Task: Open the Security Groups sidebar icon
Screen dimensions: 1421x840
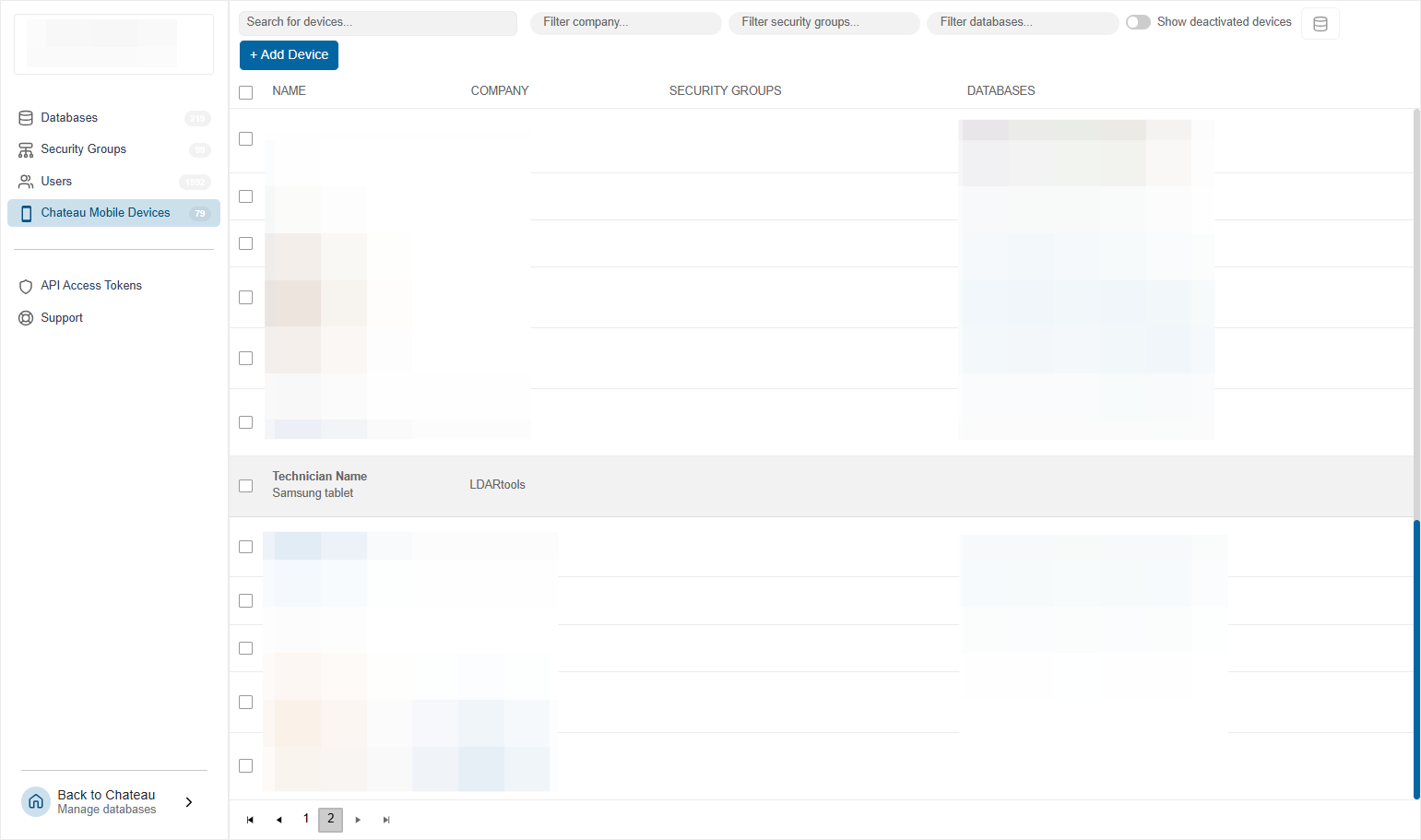Action: (x=26, y=149)
